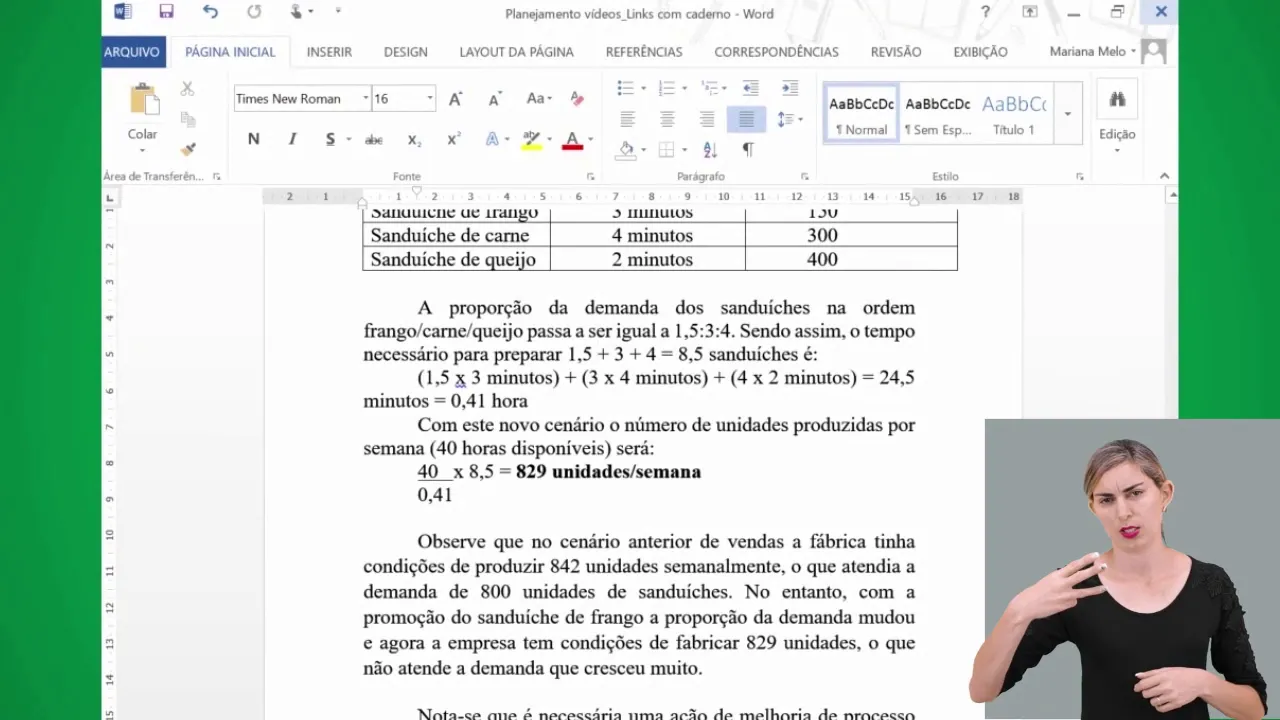This screenshot has height=720, width=1280.
Task: Switch to REVISÃO tab
Action: pyautogui.click(x=896, y=52)
